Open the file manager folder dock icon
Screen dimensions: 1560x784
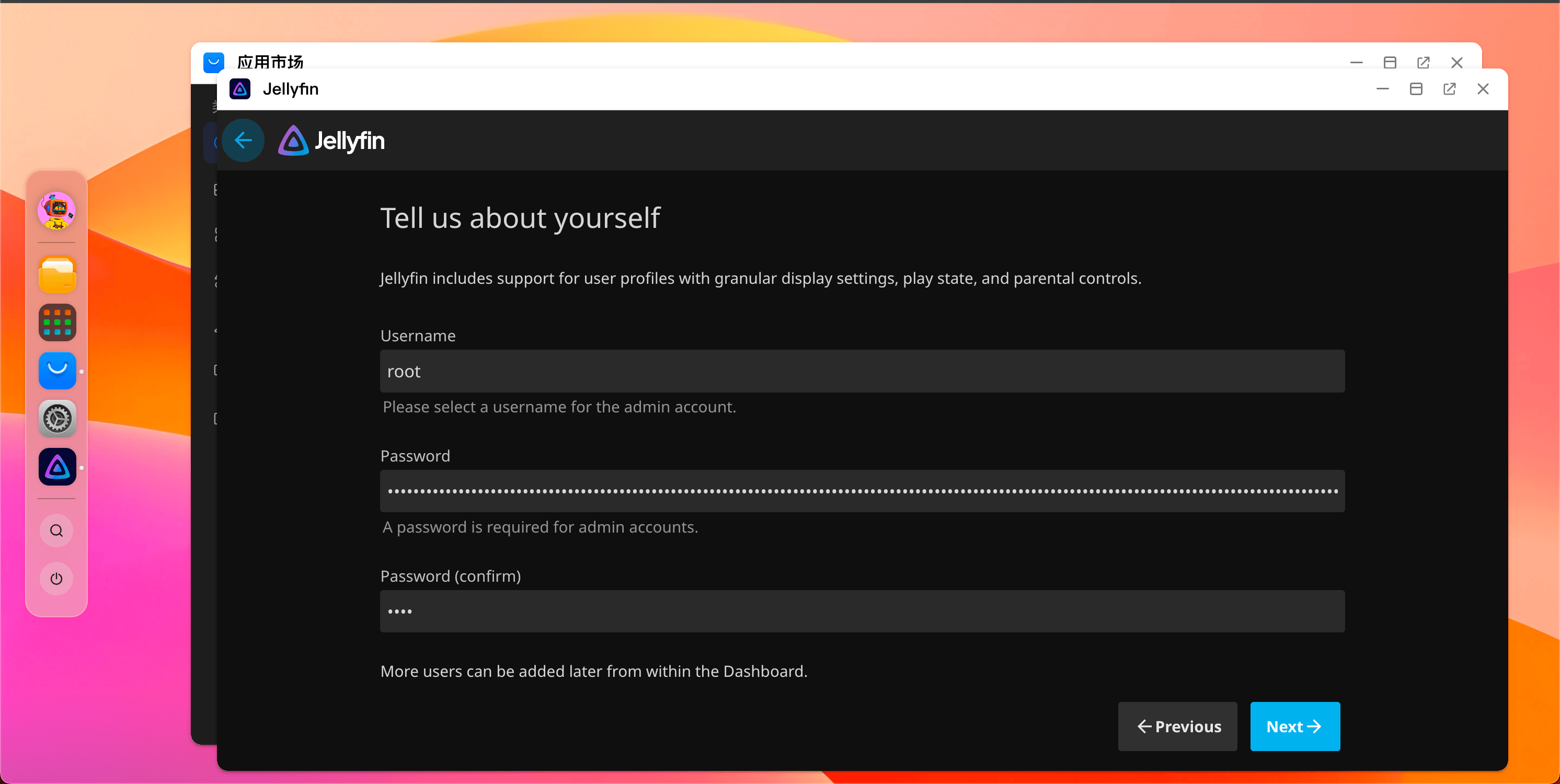click(57, 274)
